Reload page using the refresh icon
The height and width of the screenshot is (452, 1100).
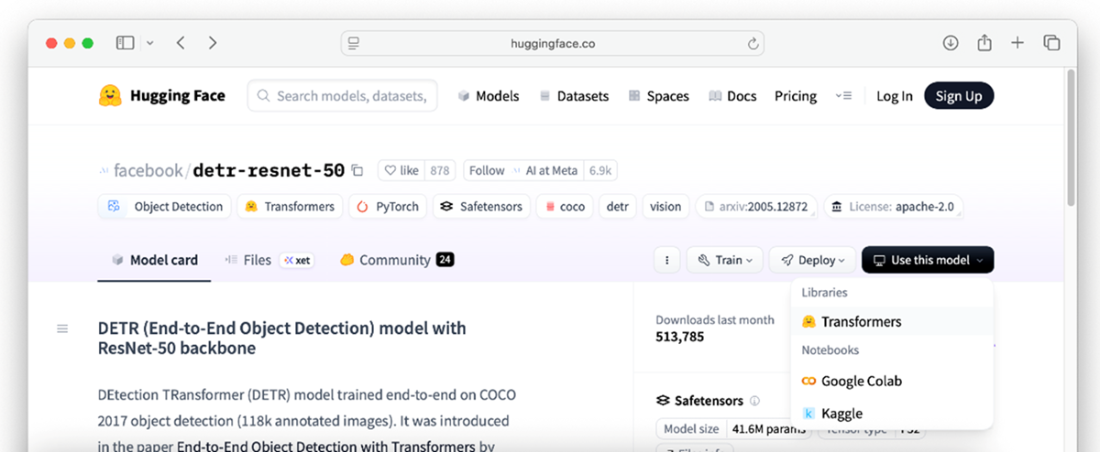(x=752, y=43)
